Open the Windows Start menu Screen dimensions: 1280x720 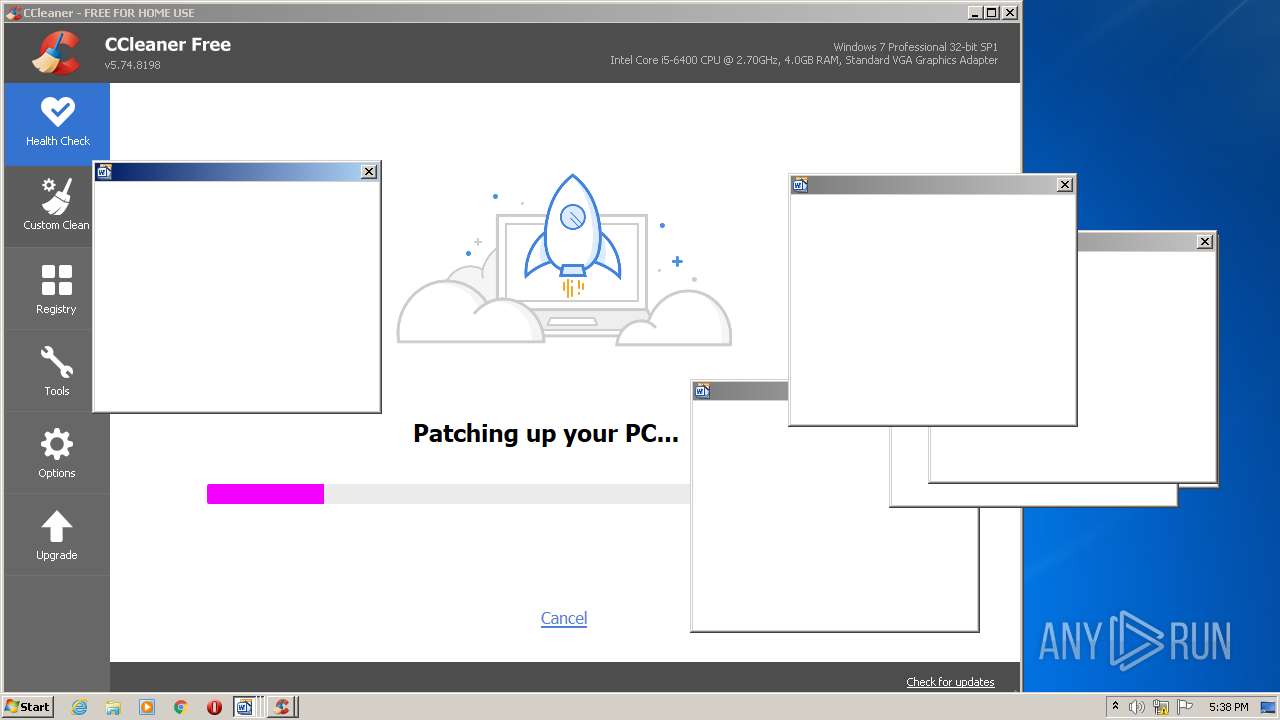point(28,706)
